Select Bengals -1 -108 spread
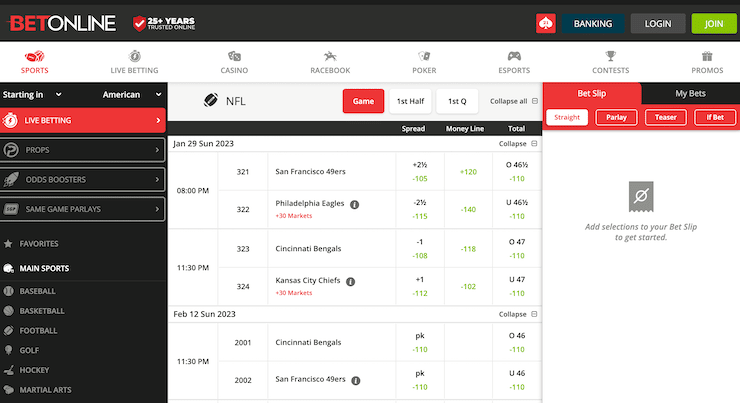 click(420, 249)
